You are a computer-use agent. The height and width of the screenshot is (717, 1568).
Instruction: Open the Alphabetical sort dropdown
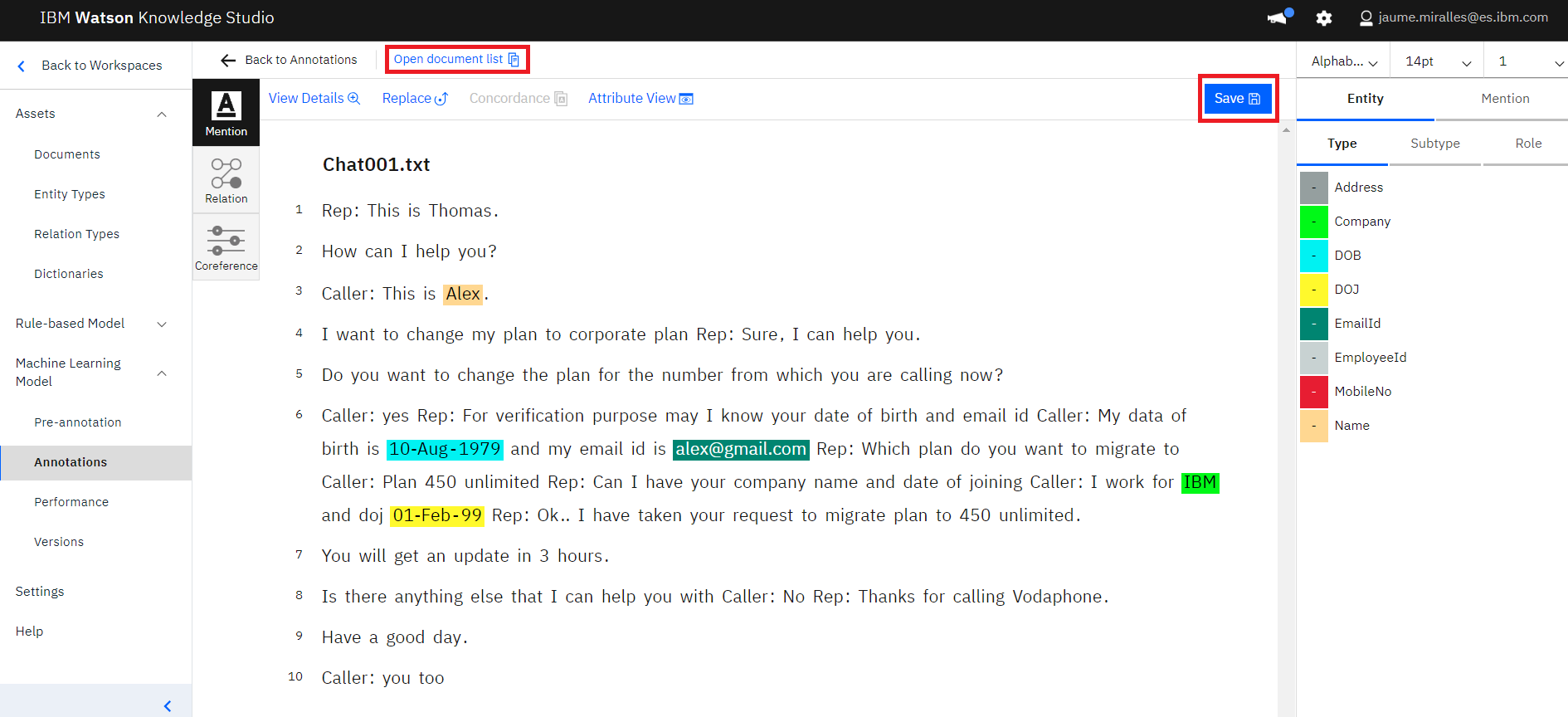[x=1344, y=61]
